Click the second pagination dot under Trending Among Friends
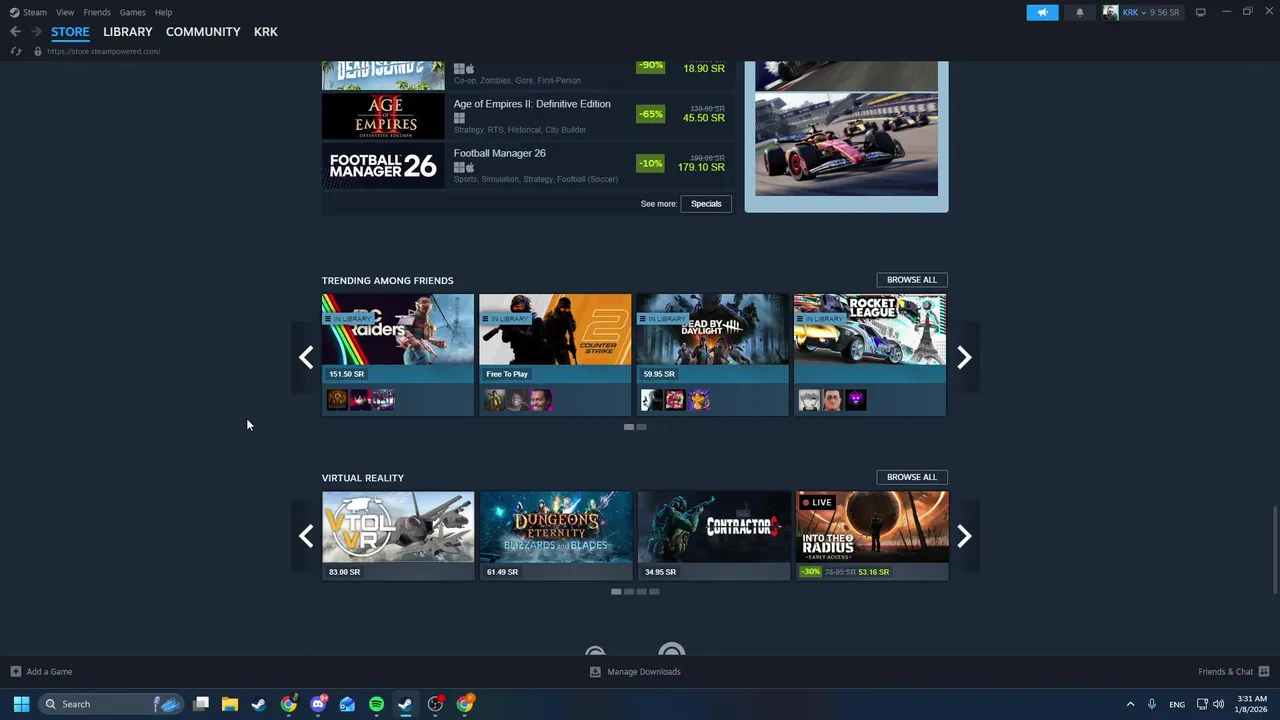 point(642,427)
